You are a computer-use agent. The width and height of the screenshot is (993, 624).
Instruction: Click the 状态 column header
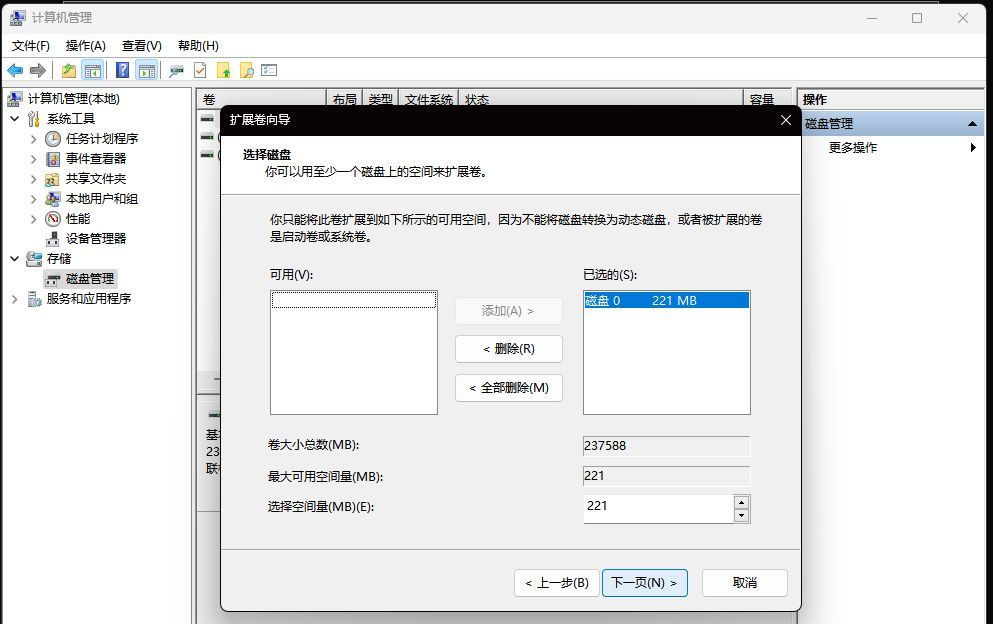point(600,99)
